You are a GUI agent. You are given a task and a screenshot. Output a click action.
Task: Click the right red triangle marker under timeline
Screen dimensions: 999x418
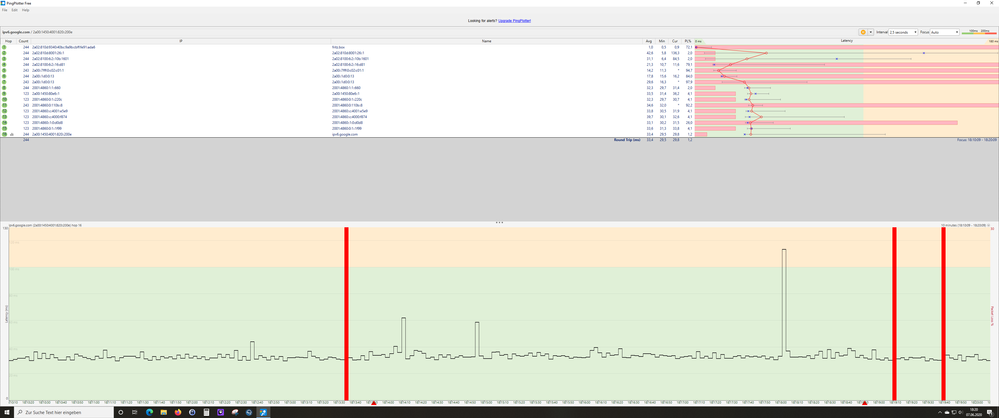(x=865, y=403)
